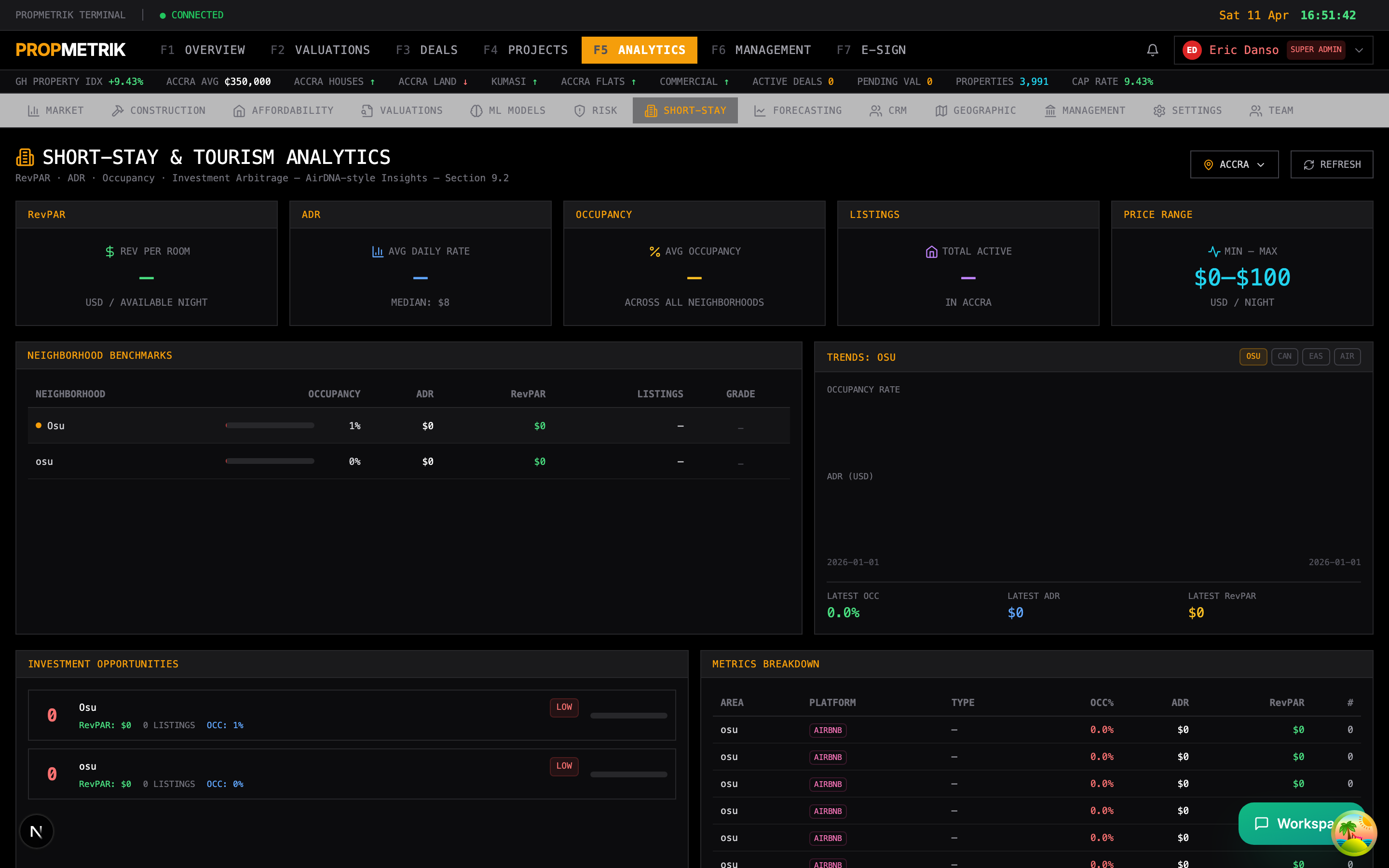Go to F2 Valuations

[x=320, y=50]
